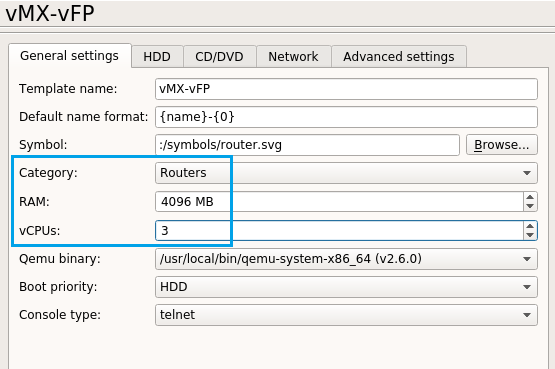Click the Symbol label

tap(43, 145)
